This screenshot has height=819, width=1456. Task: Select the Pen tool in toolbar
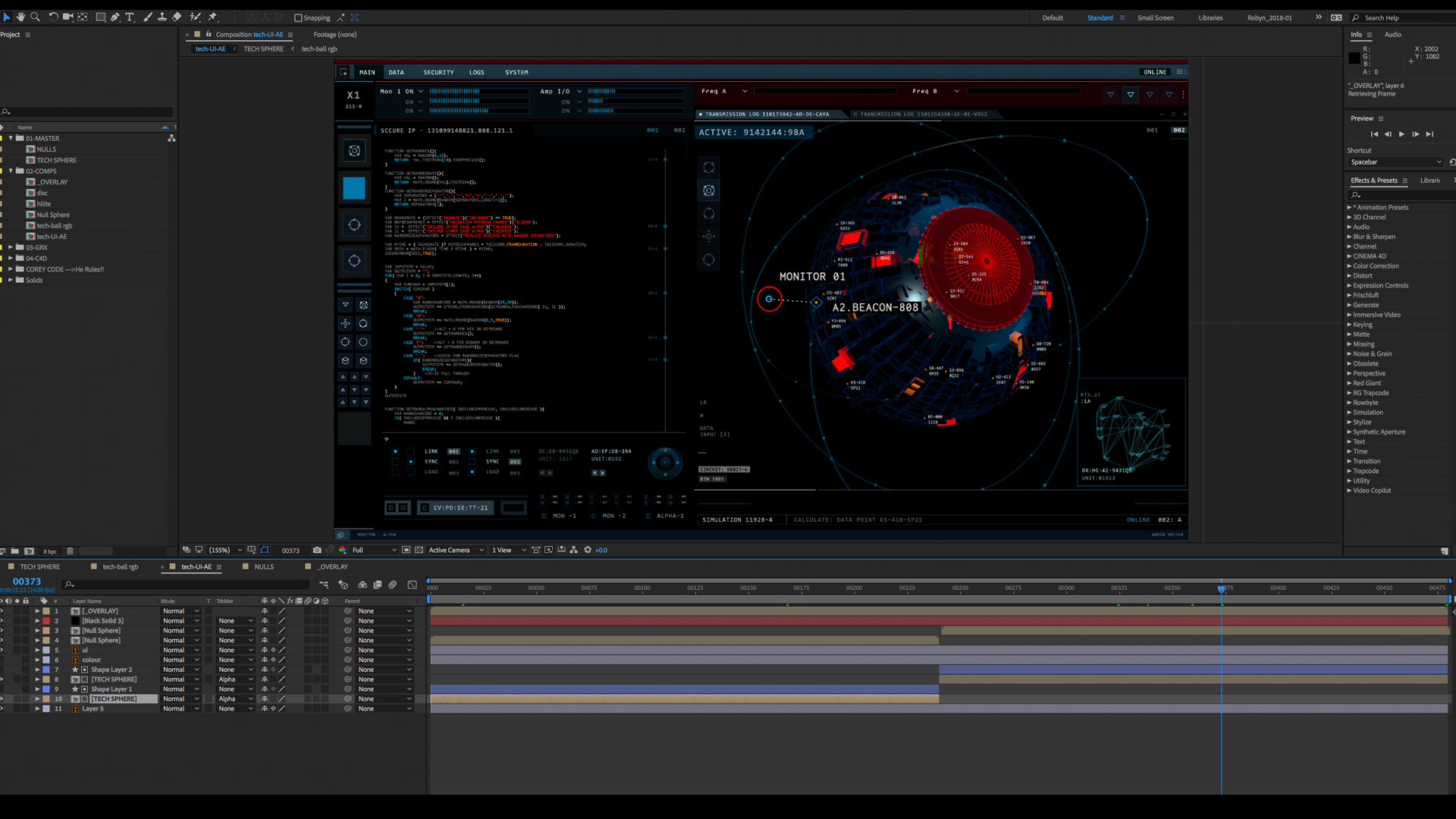click(115, 17)
